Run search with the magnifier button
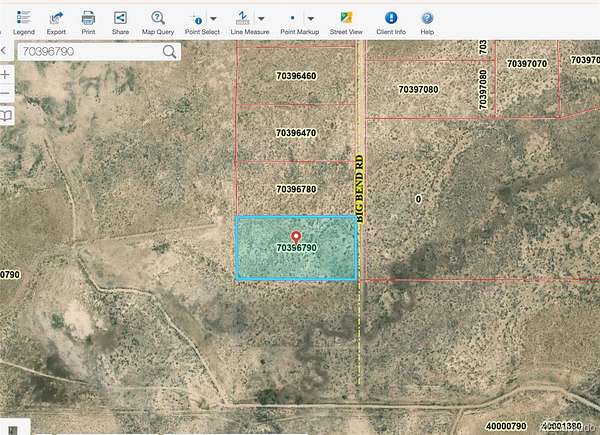The image size is (600, 435). click(x=169, y=51)
